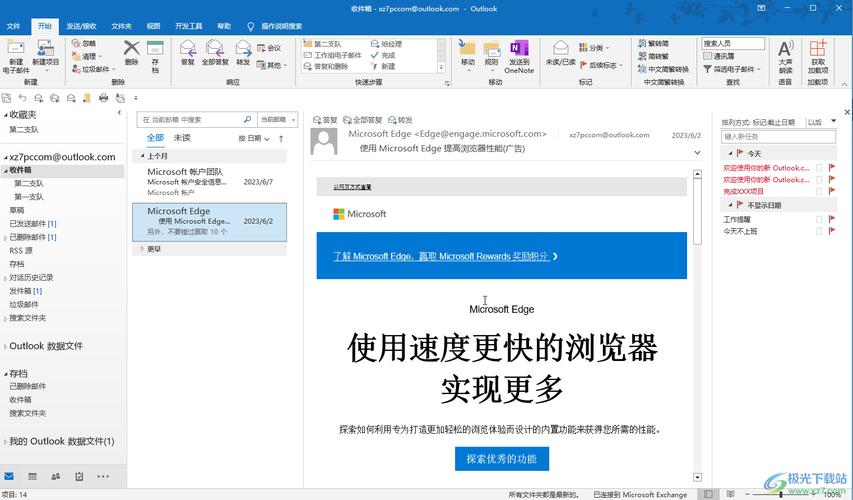853x500 pixels.
Task: Open the 按日期 sort dropdown
Action: tap(254, 139)
